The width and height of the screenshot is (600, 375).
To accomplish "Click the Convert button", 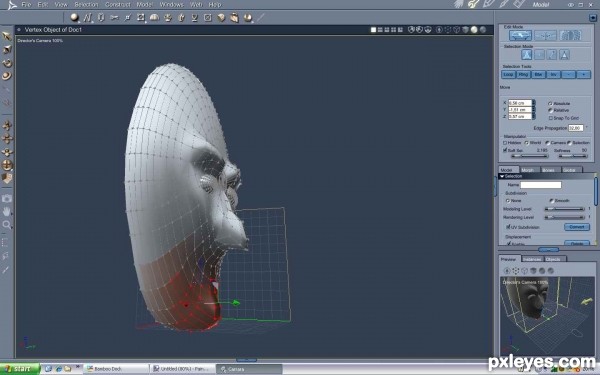I will click(x=577, y=227).
